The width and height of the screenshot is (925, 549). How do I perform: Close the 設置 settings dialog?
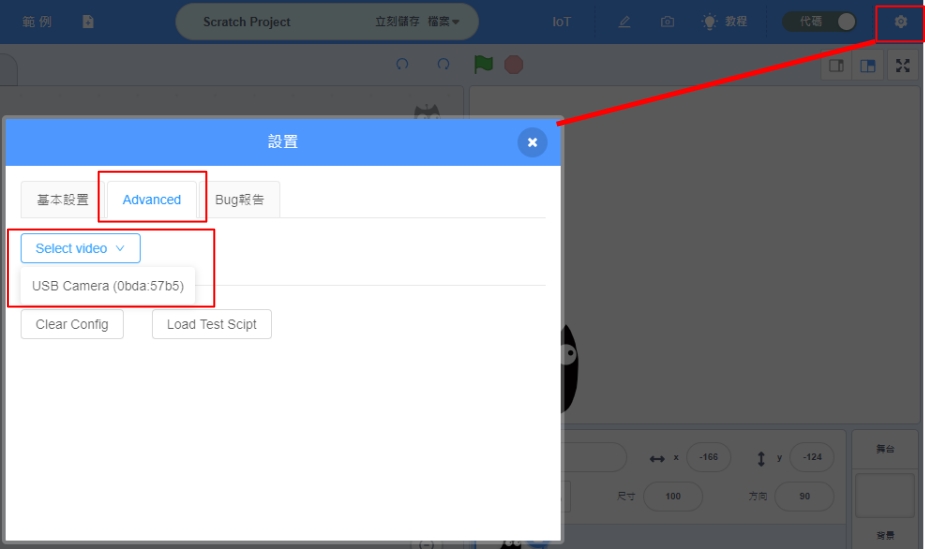pos(532,142)
